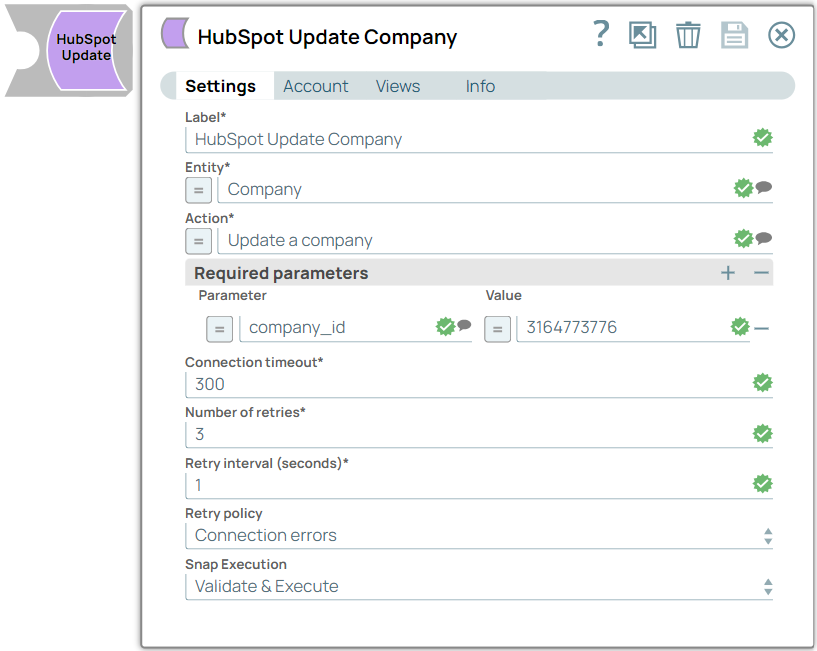This screenshot has height=651, width=817.
Task: Open the Snap Execution dropdown
Action: [479, 587]
